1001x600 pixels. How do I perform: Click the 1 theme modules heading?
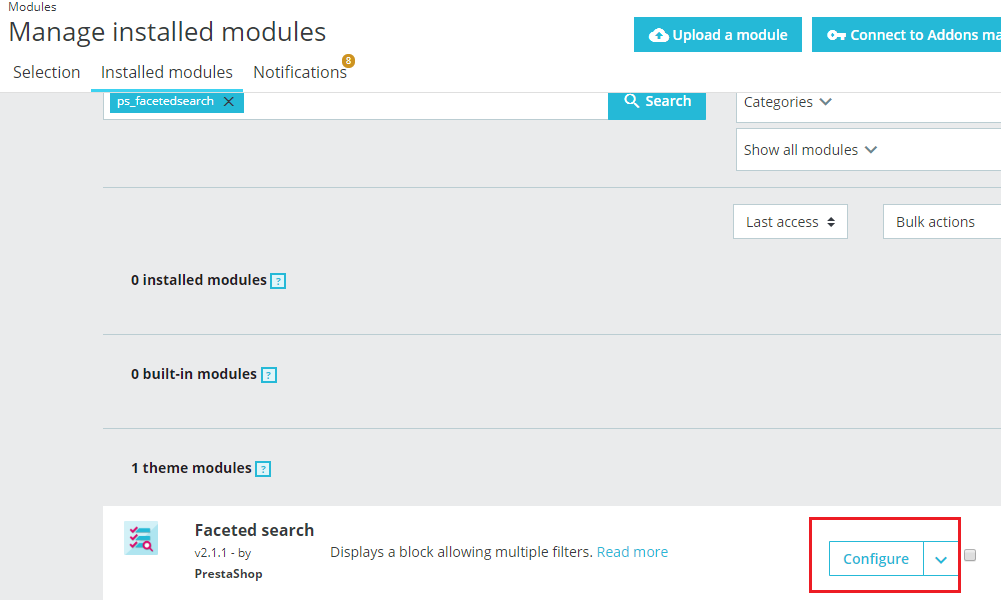[x=191, y=468]
